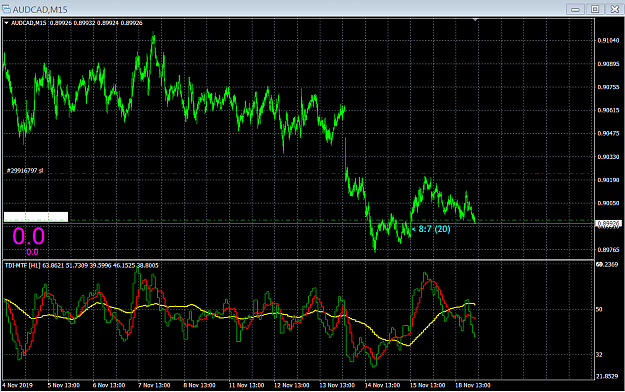Click the chart window icon beside AUDCAD,M15 title

click(x=6, y=9)
